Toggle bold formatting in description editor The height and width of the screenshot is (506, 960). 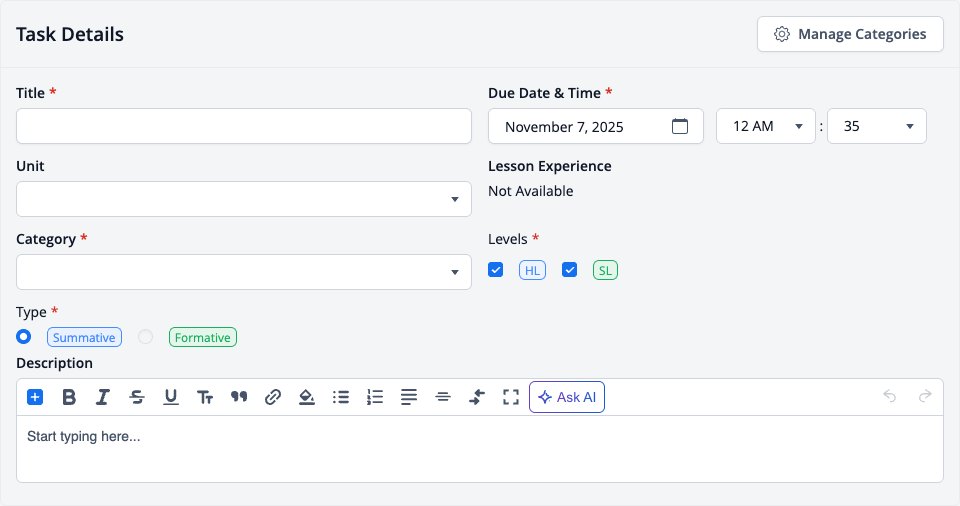tap(69, 397)
